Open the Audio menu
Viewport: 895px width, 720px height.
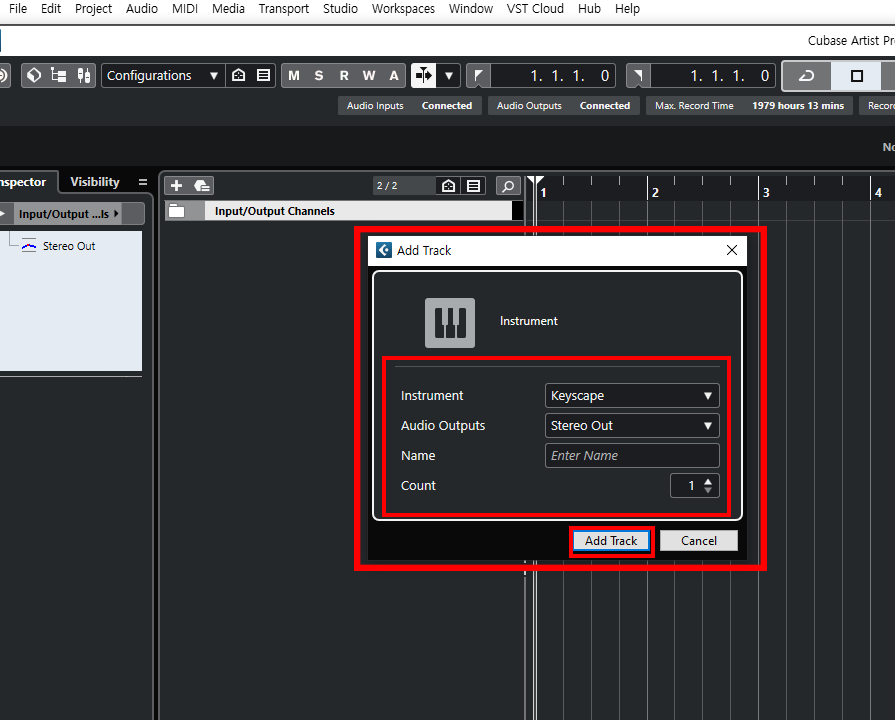[x=142, y=9]
